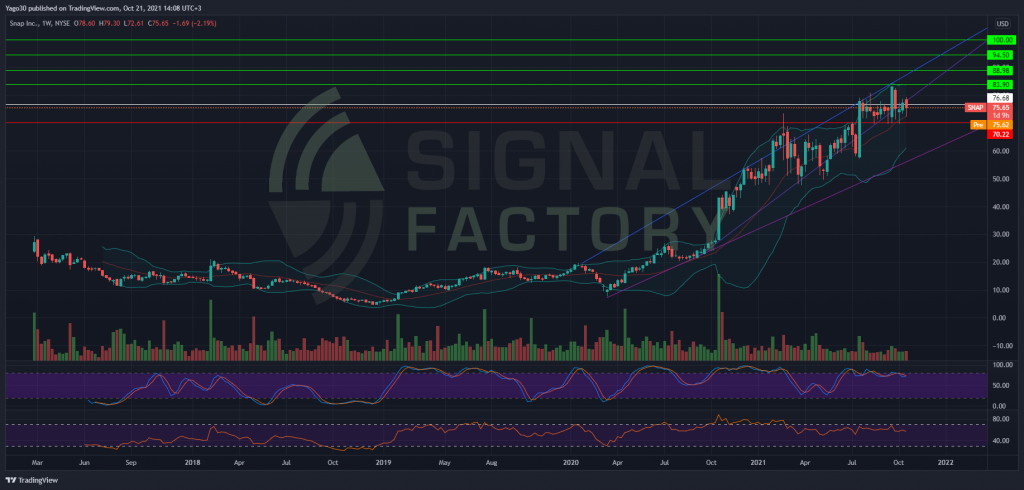Click the 2019 label on time axis
Screen dimensions: 1024x490
(x=383, y=463)
